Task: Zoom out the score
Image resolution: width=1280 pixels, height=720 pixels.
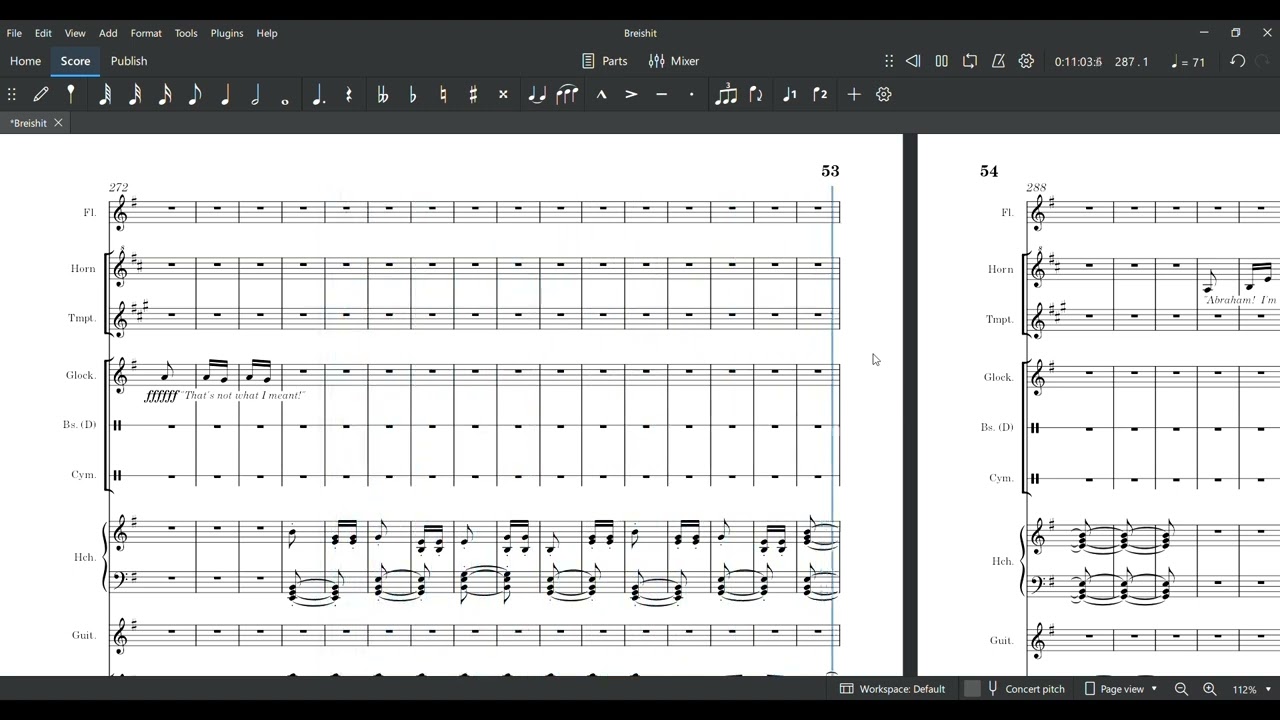Action: 1181,689
